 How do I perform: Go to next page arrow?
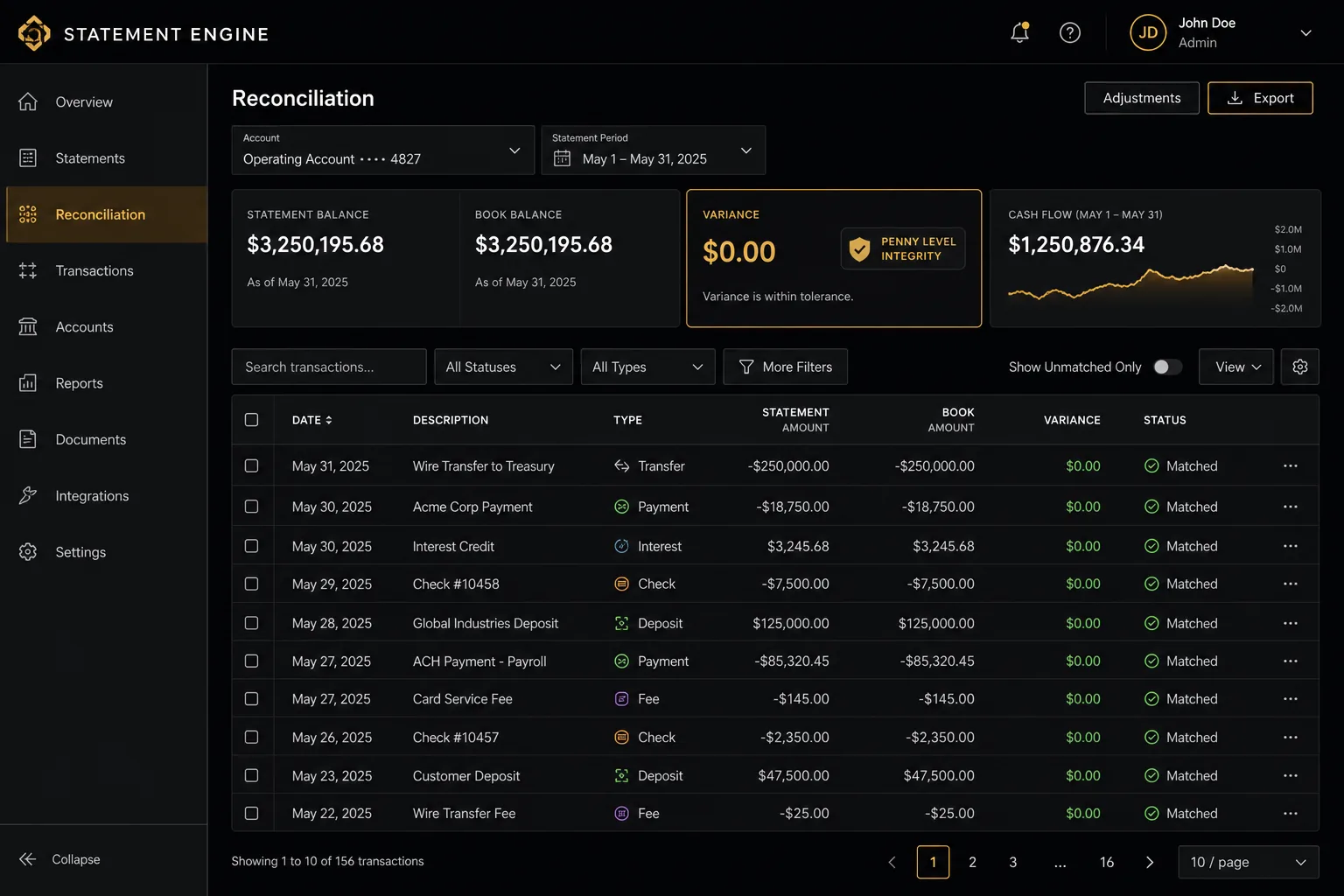click(1150, 862)
